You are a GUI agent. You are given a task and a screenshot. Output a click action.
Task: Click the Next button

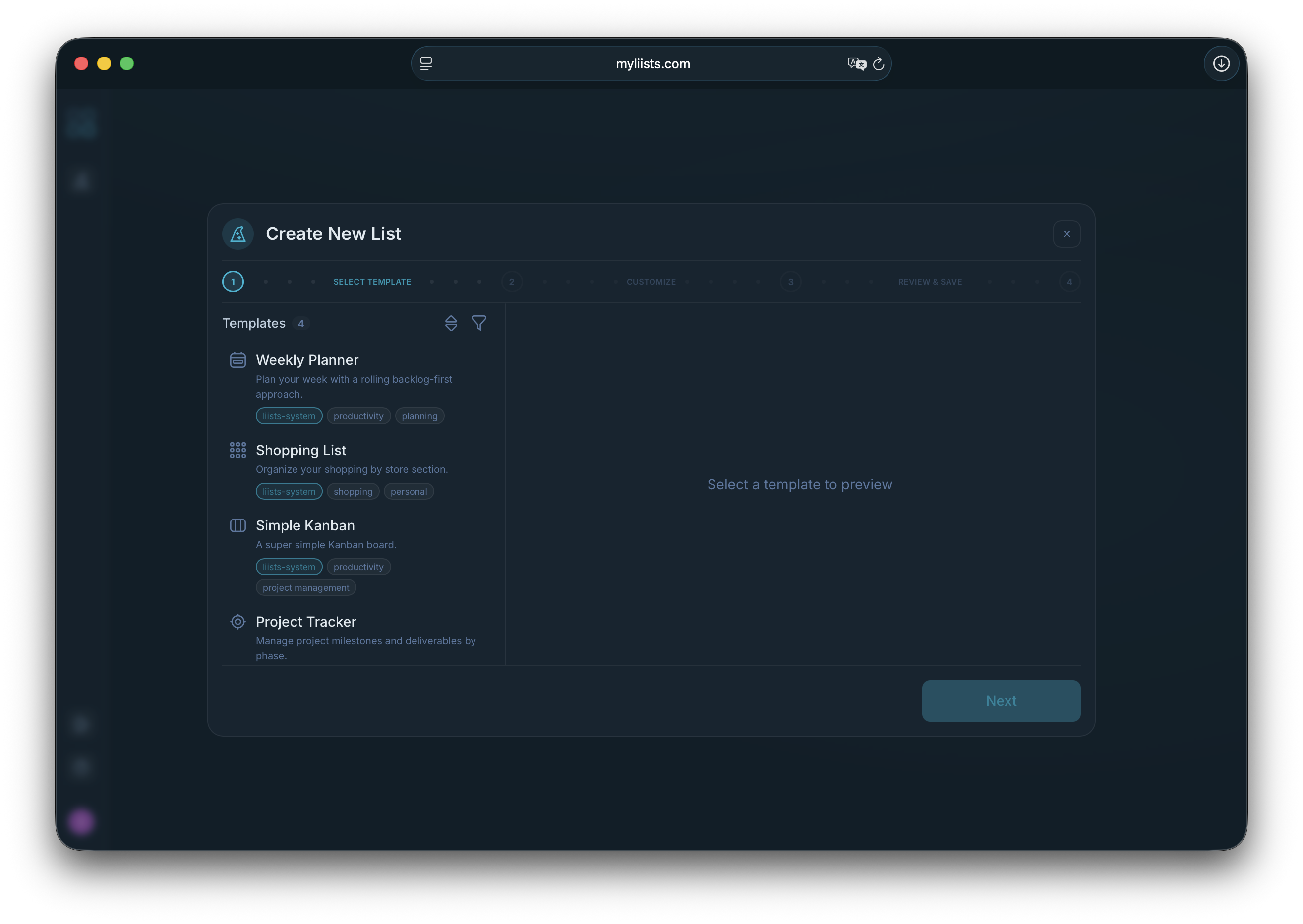[x=1001, y=700]
